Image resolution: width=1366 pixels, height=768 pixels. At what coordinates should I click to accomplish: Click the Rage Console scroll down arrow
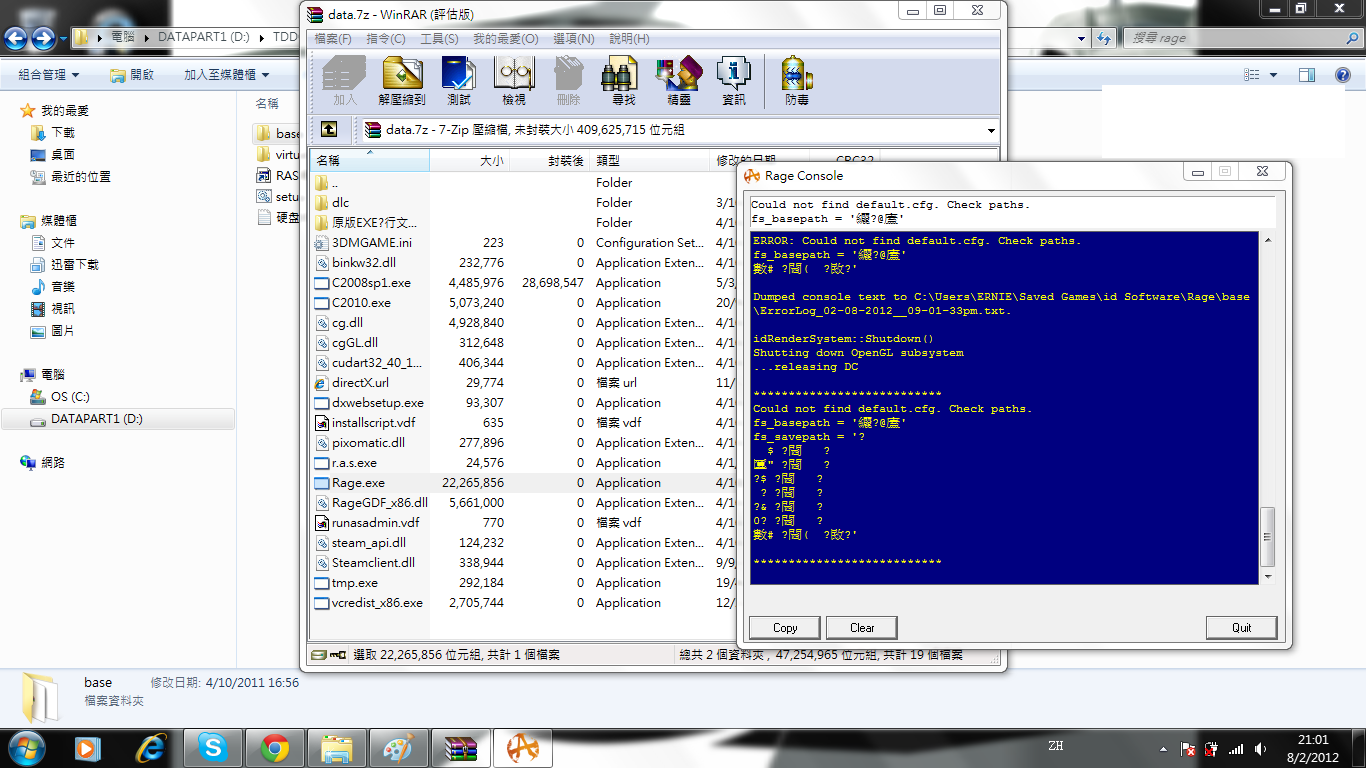tap(1268, 576)
